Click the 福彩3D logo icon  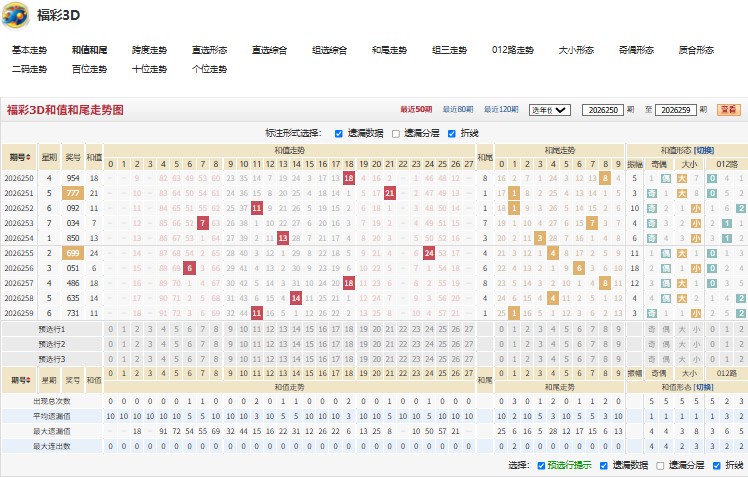click(x=15, y=15)
